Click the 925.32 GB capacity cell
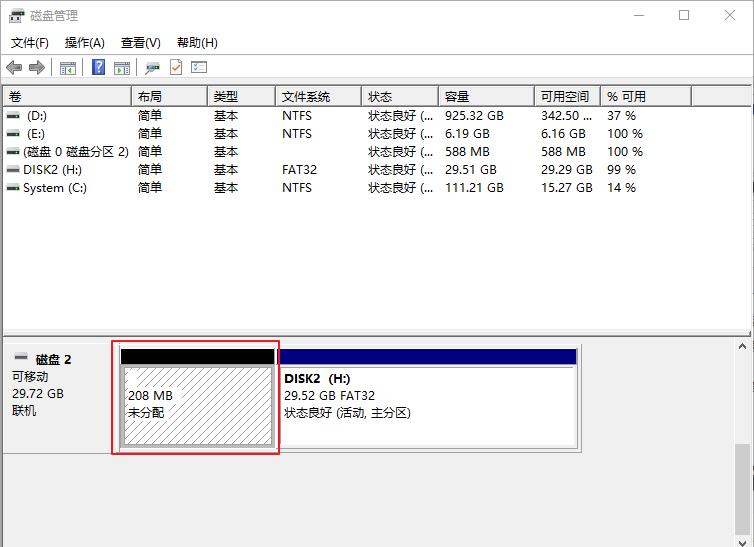This screenshot has height=547, width=754. [474, 116]
